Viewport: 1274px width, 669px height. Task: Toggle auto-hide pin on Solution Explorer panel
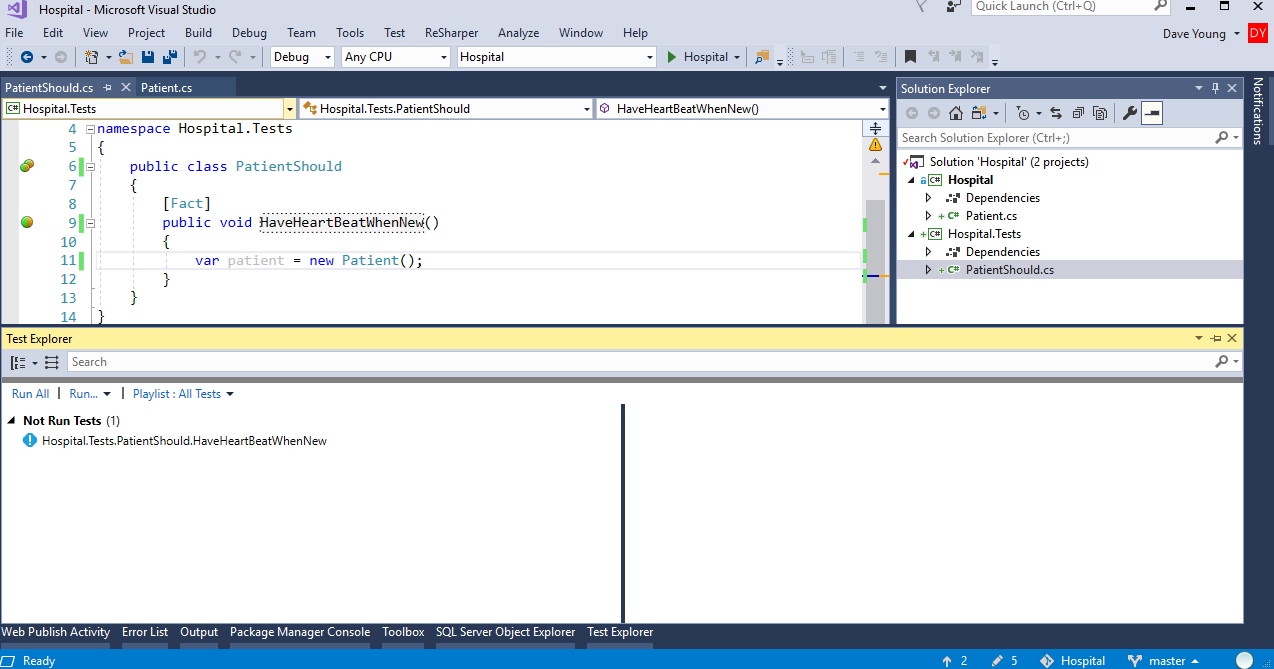coord(1216,88)
